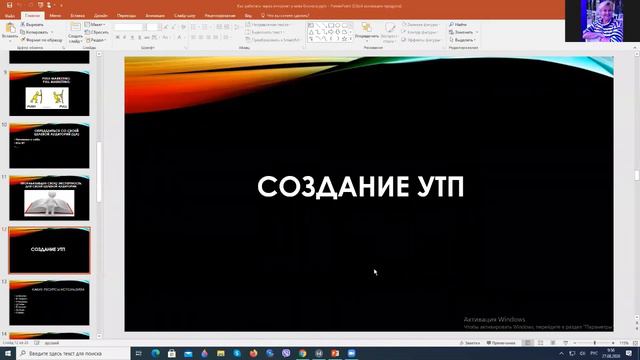Open the font size combo box

152,27
